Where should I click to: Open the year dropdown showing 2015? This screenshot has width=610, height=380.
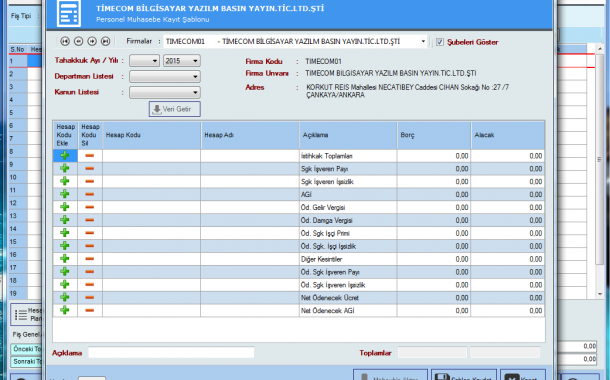pos(182,61)
